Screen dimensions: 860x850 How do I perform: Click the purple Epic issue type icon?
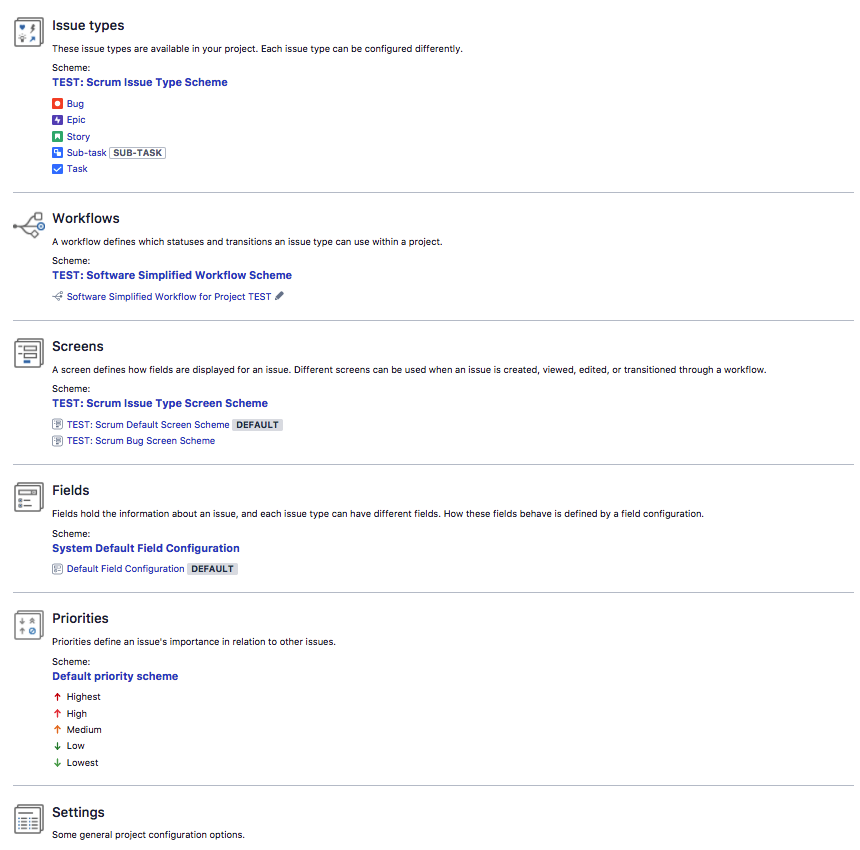click(x=58, y=120)
